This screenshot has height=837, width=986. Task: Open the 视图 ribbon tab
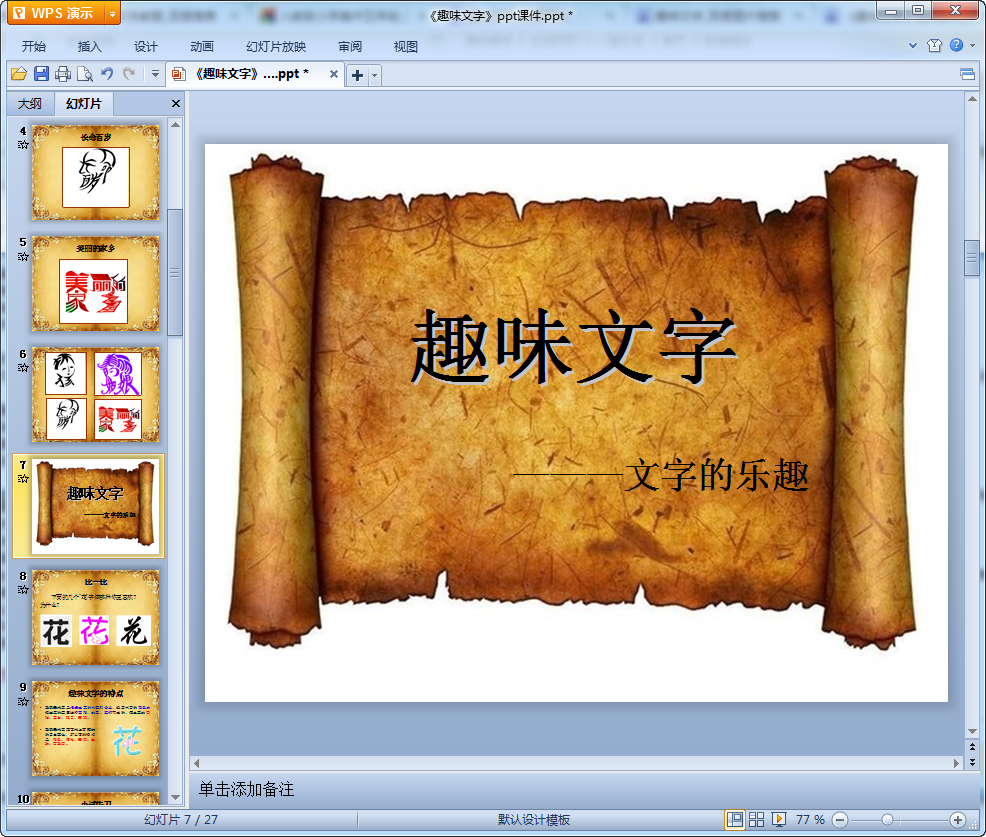406,47
